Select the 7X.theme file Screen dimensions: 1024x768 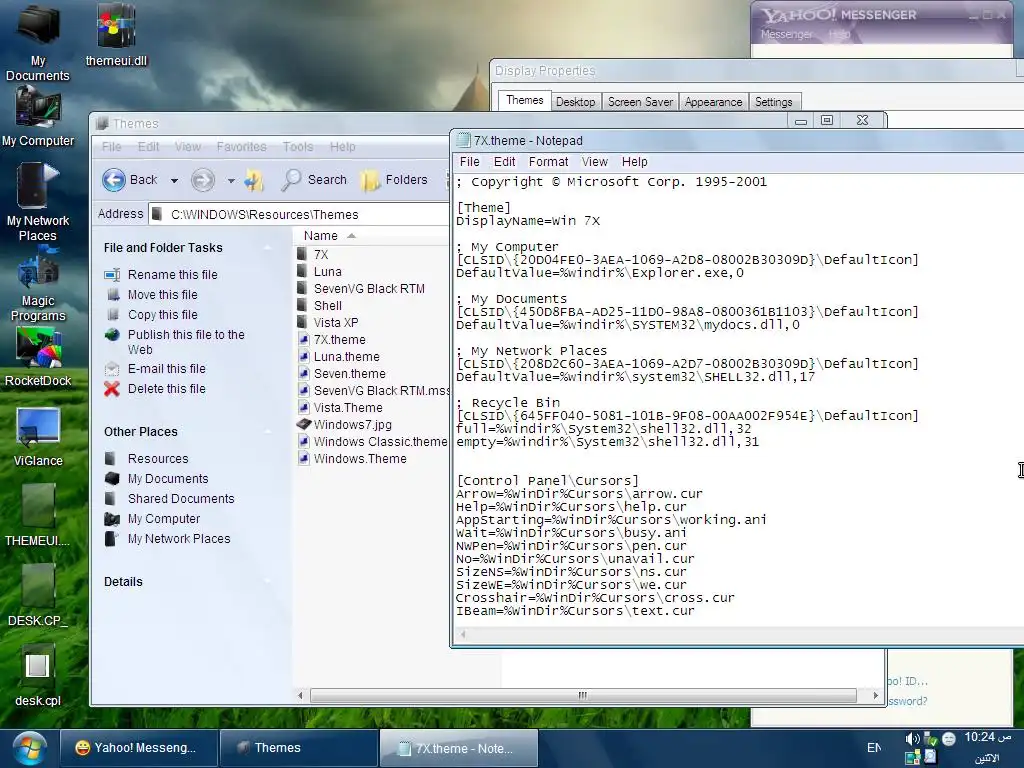point(339,340)
